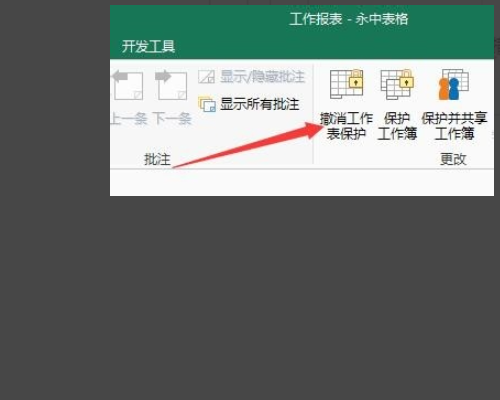This screenshot has width=500, height=400.
Task: Click 保护工作簿 protect workbook icon
Action: pos(397,85)
